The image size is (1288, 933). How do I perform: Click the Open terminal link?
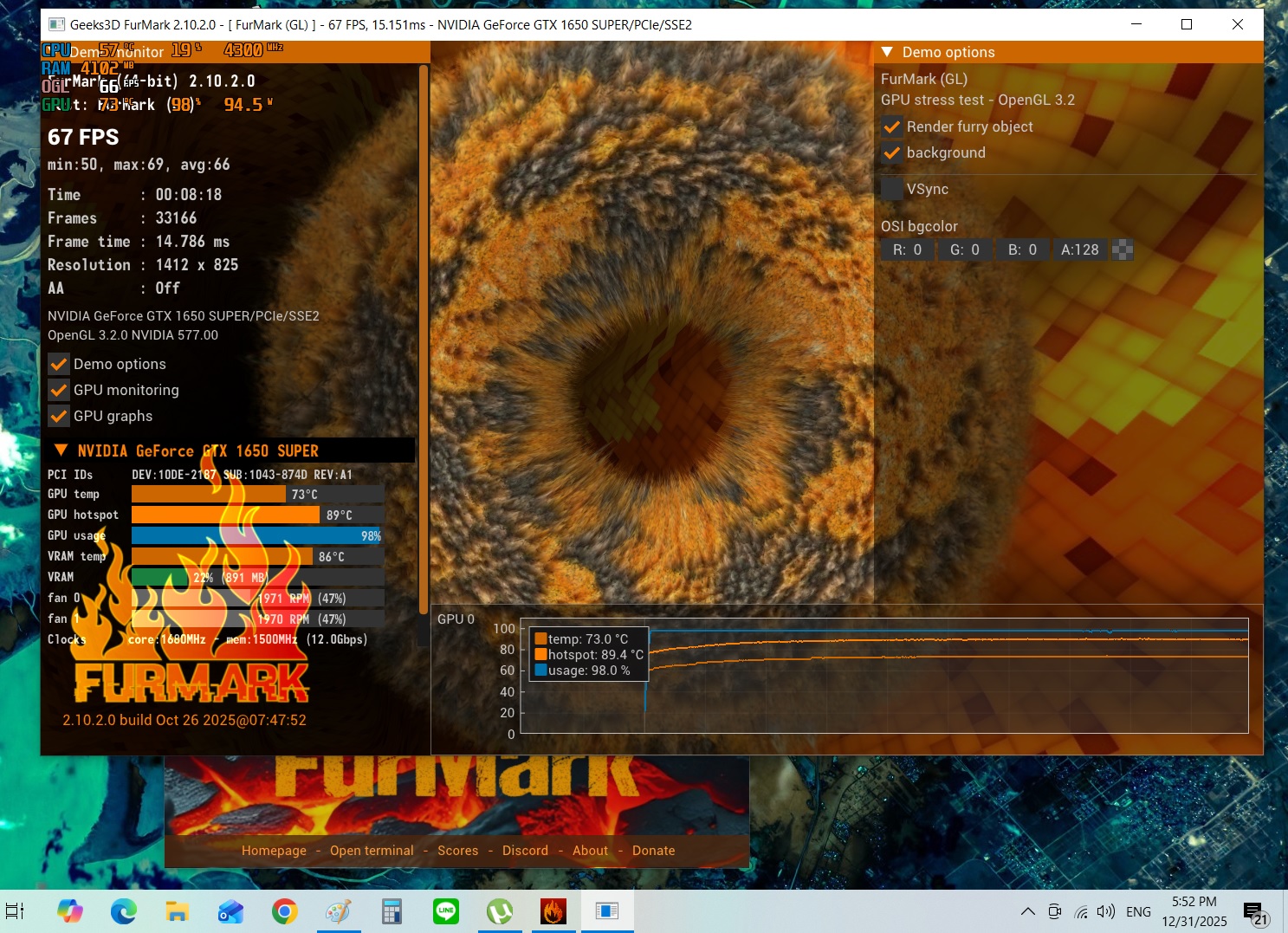372,851
